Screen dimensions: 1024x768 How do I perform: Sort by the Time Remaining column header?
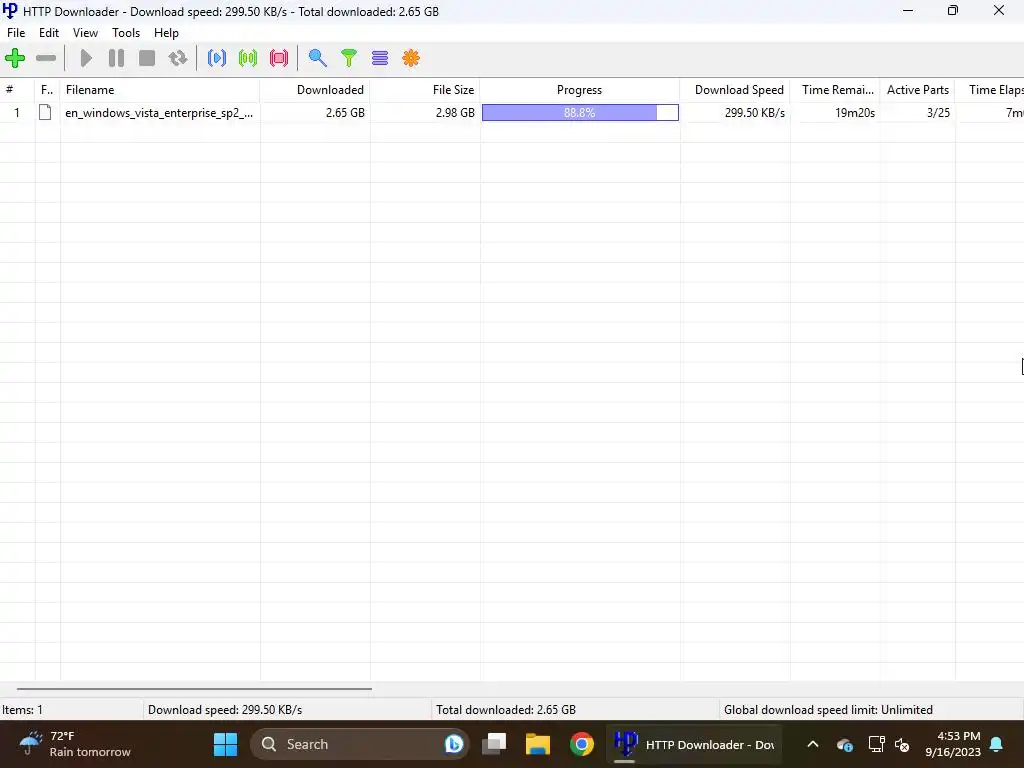pos(835,89)
